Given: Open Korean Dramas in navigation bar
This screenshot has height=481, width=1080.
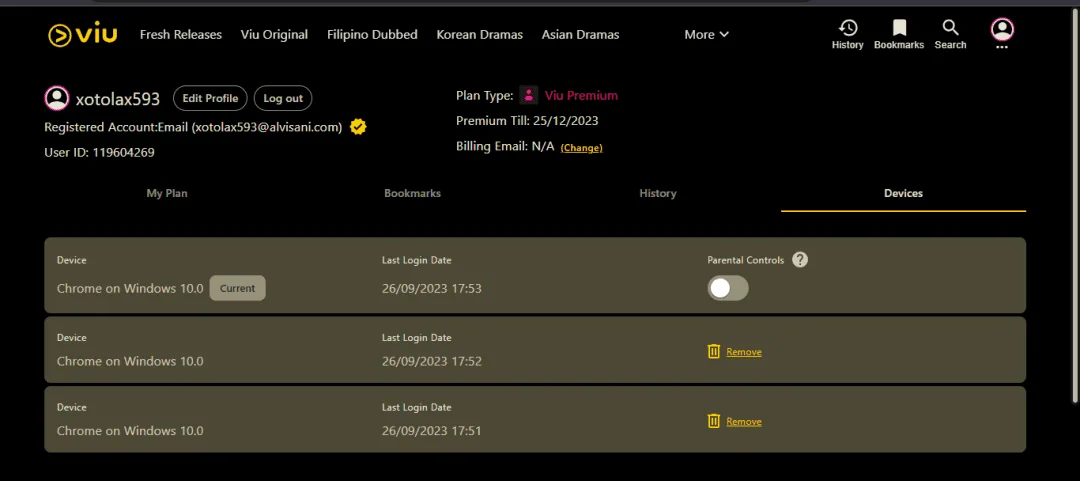Looking at the screenshot, I should tap(479, 34).
